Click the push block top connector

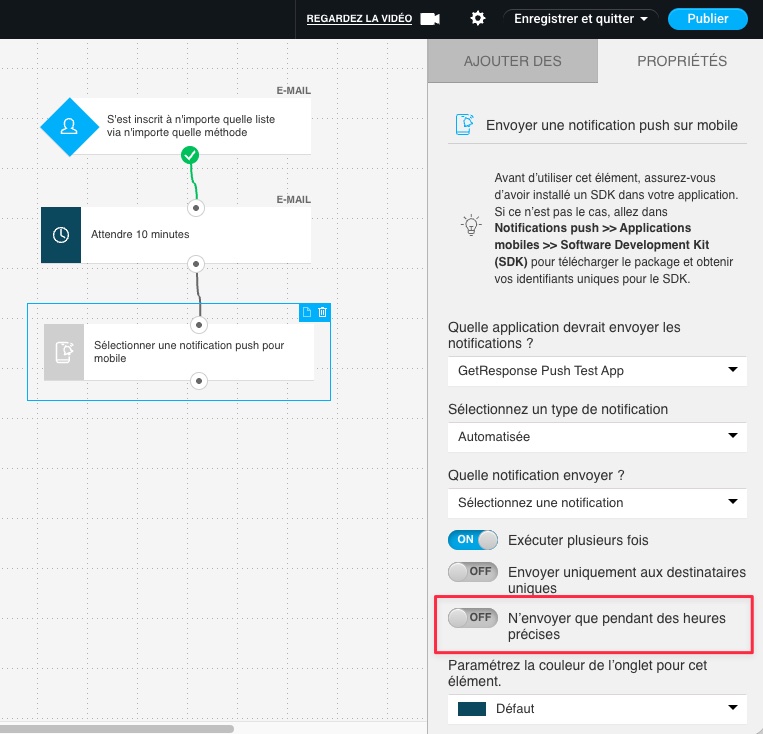[199, 325]
